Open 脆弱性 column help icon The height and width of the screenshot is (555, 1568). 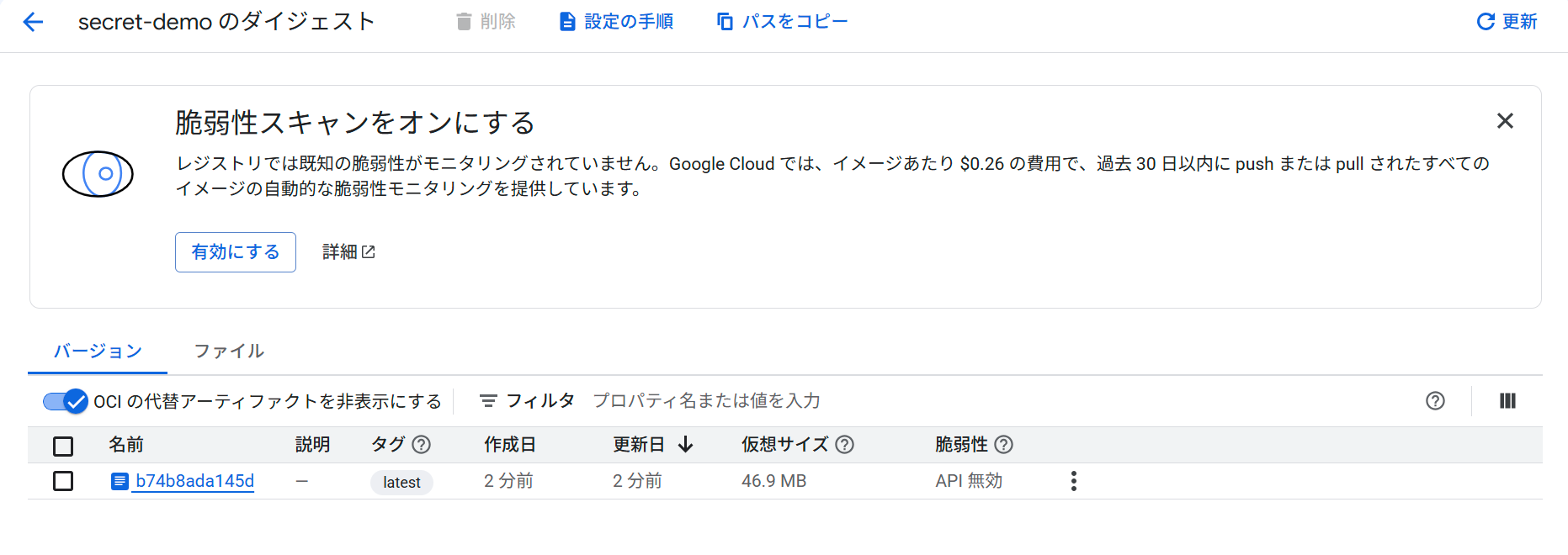coord(1003,445)
